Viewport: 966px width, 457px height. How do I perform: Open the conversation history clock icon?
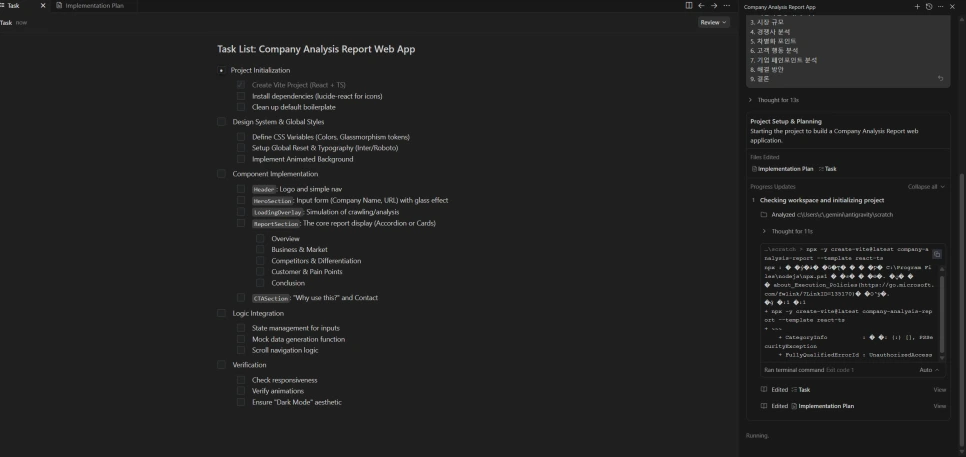pos(929,7)
